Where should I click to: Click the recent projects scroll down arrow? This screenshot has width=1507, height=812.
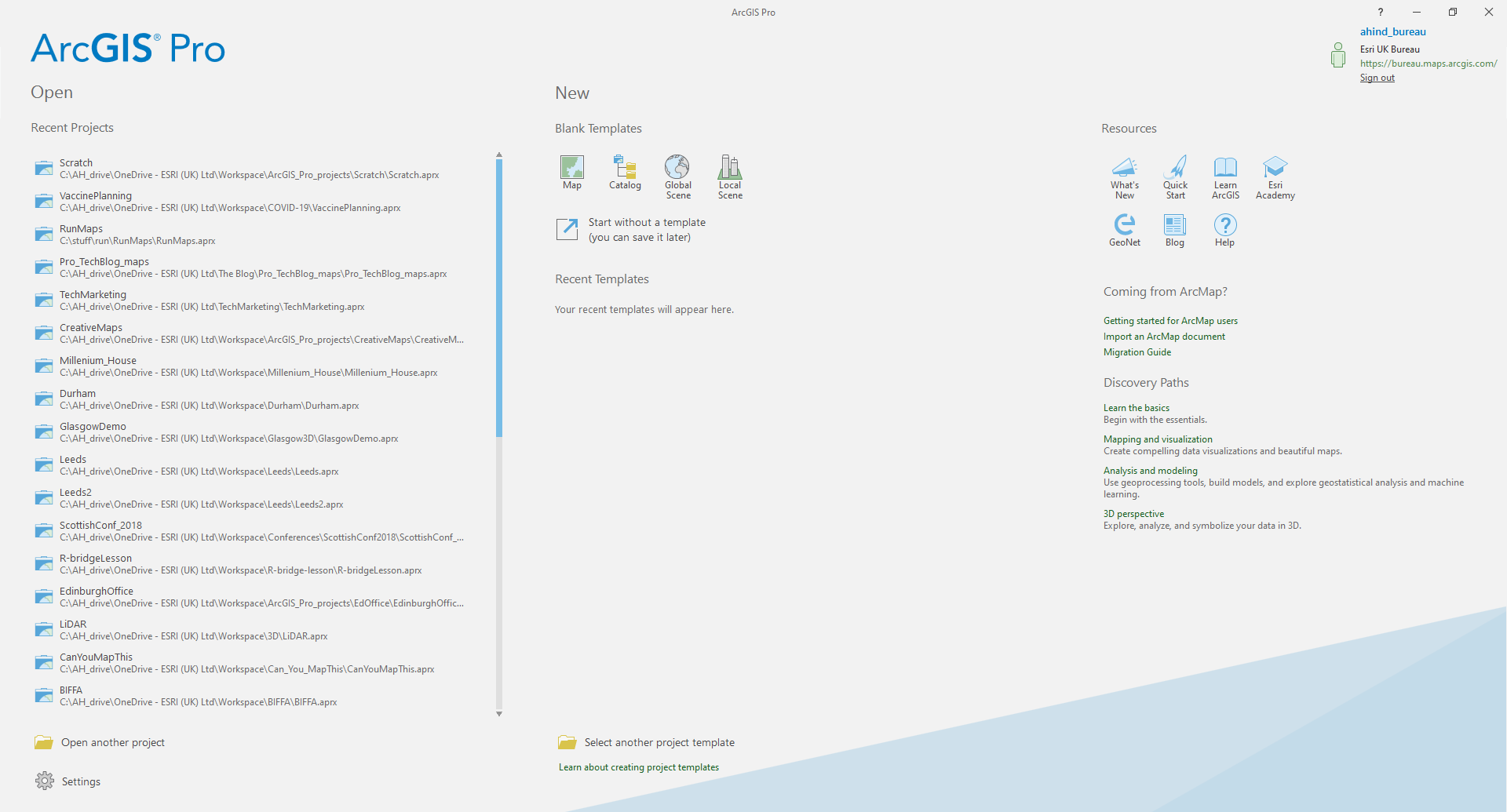point(499,714)
